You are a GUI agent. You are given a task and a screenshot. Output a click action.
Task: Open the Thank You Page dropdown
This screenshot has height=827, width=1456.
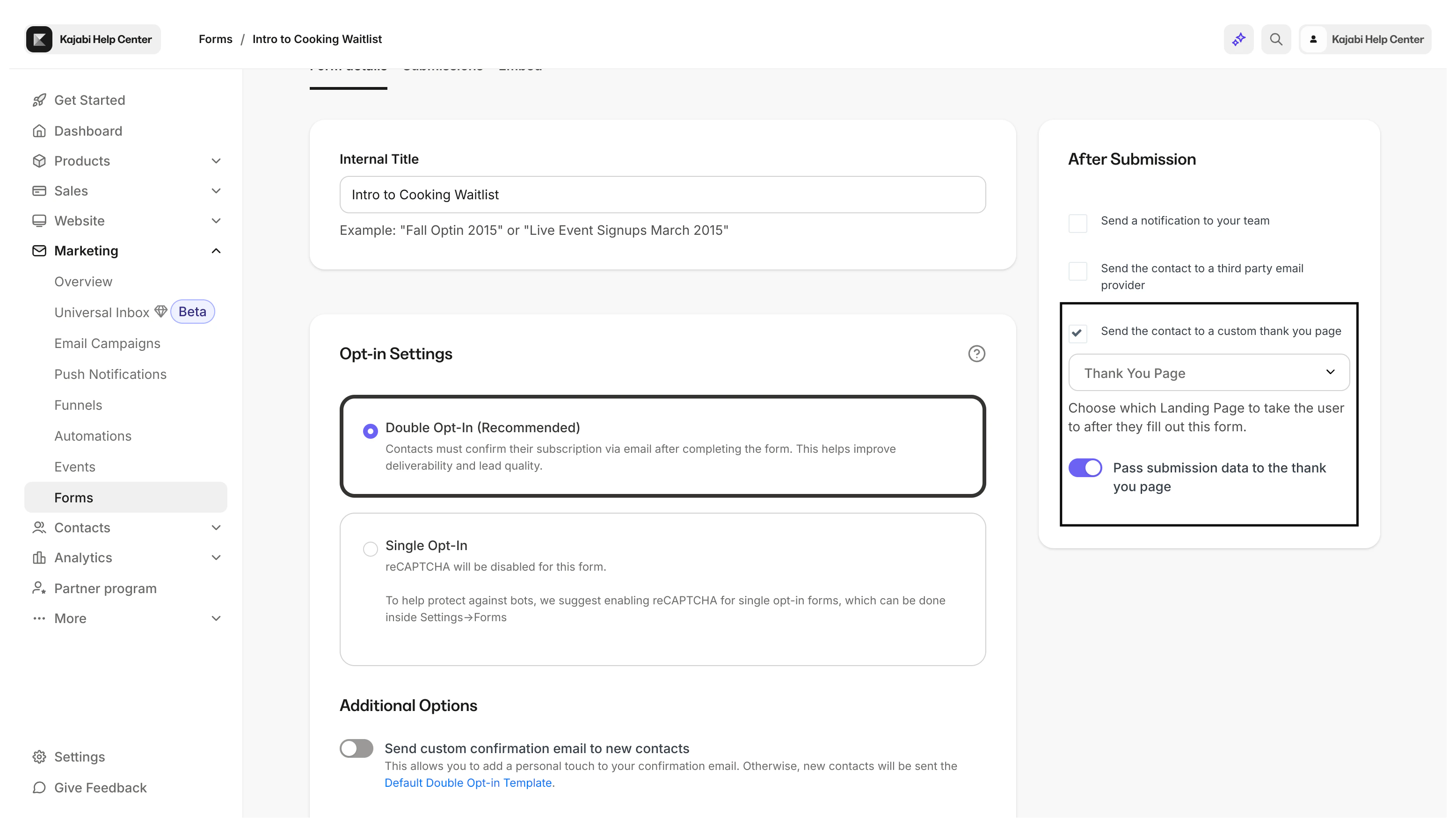(1208, 373)
